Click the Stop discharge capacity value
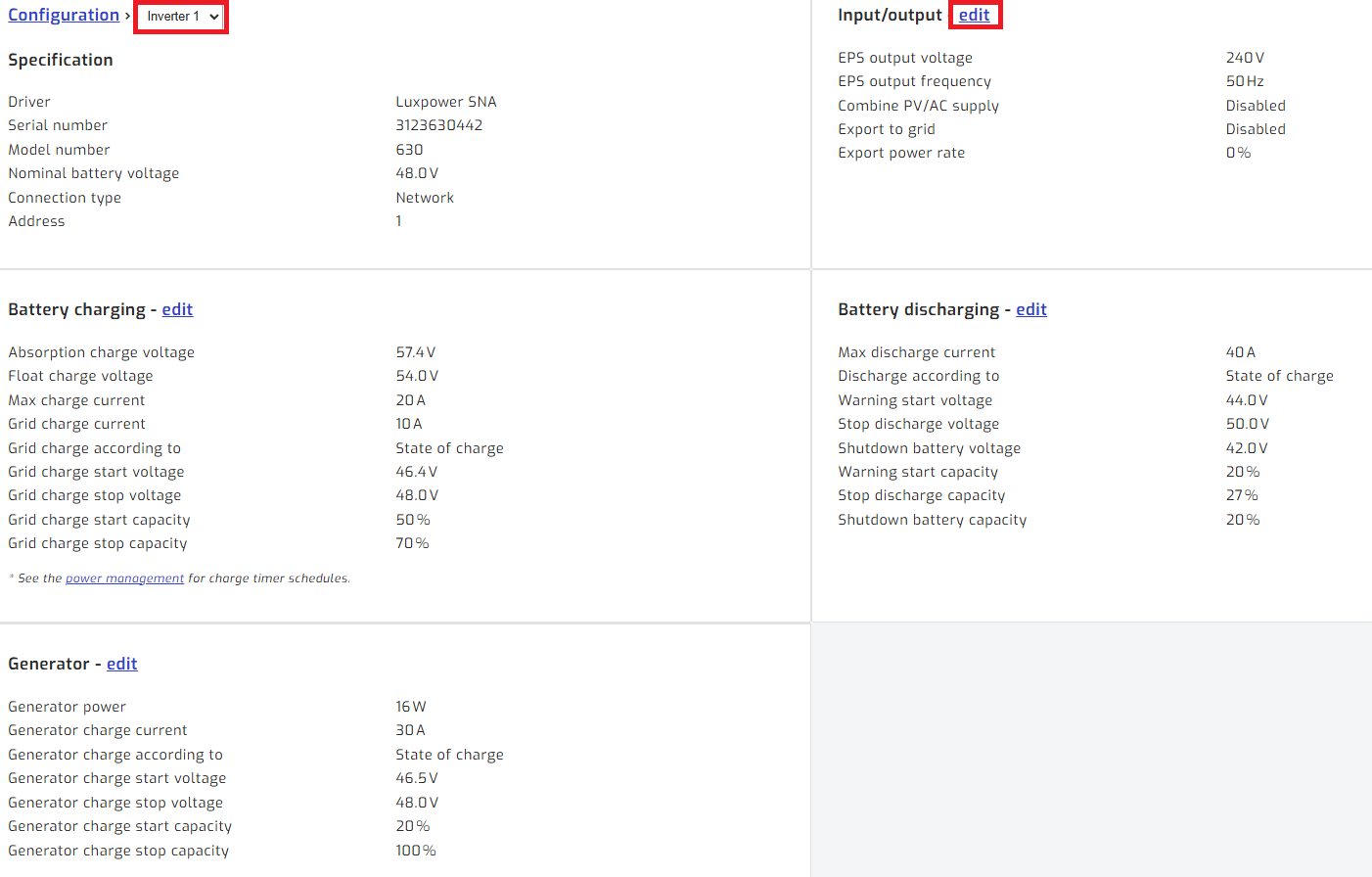Viewport: 1372px width, 877px height. [x=1242, y=495]
